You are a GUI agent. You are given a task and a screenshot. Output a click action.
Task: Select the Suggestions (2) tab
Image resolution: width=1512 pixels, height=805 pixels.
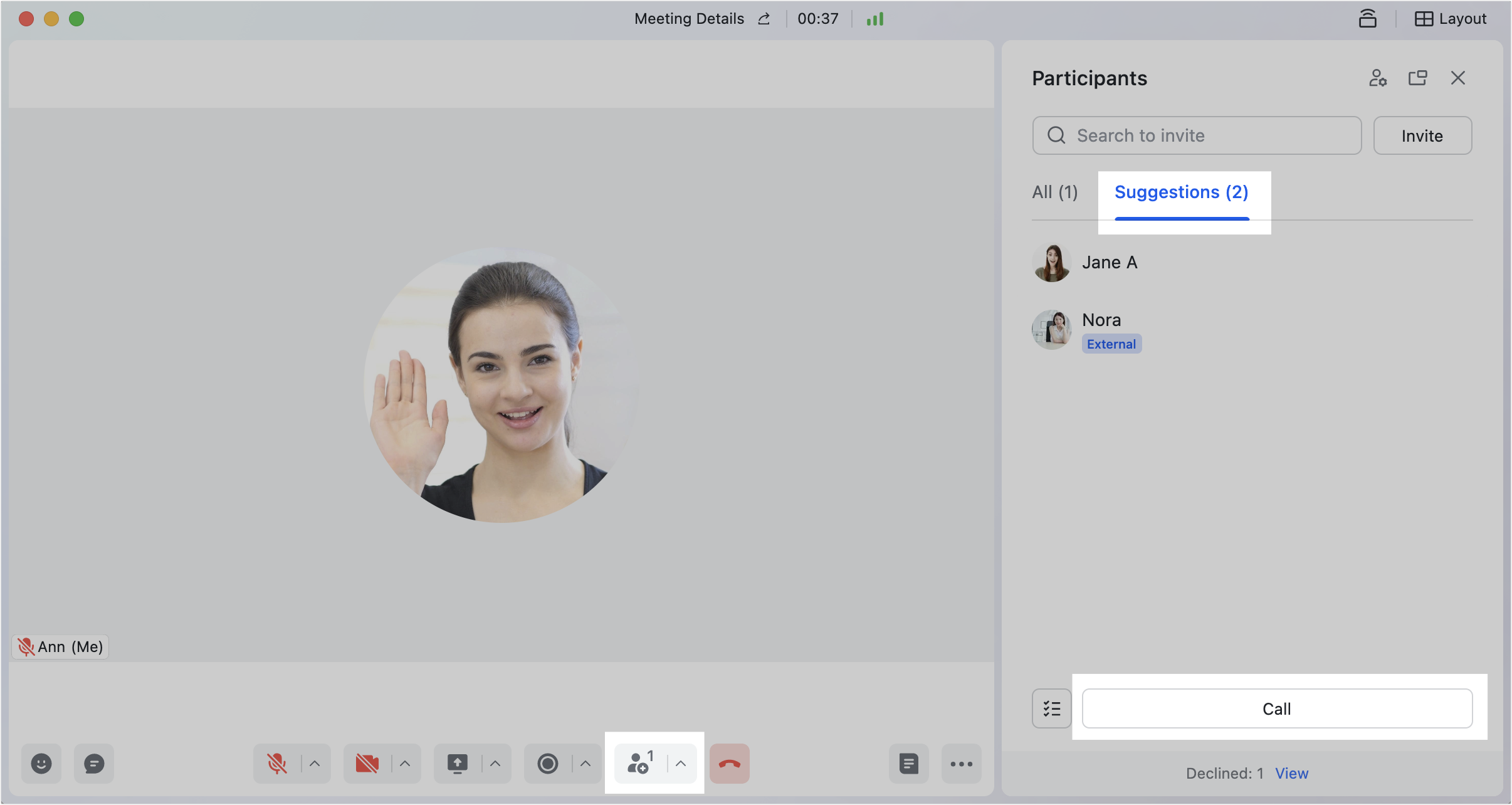click(x=1182, y=192)
